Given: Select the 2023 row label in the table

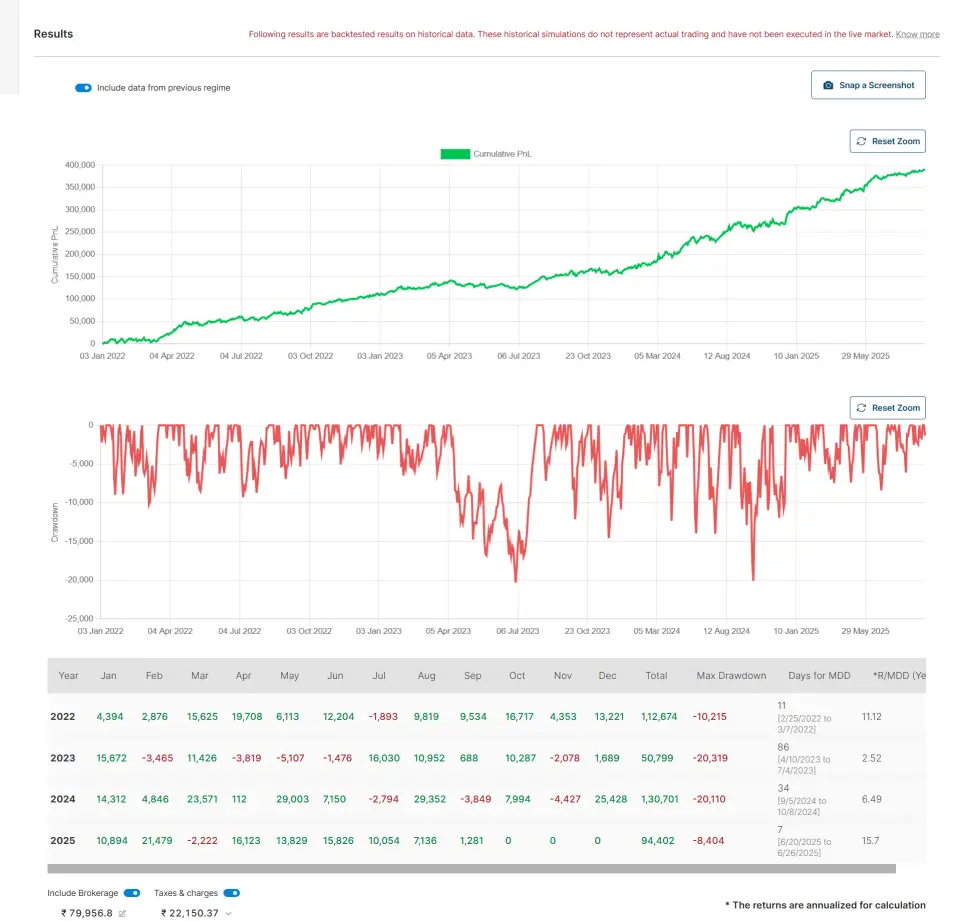Looking at the screenshot, I should coord(64,758).
